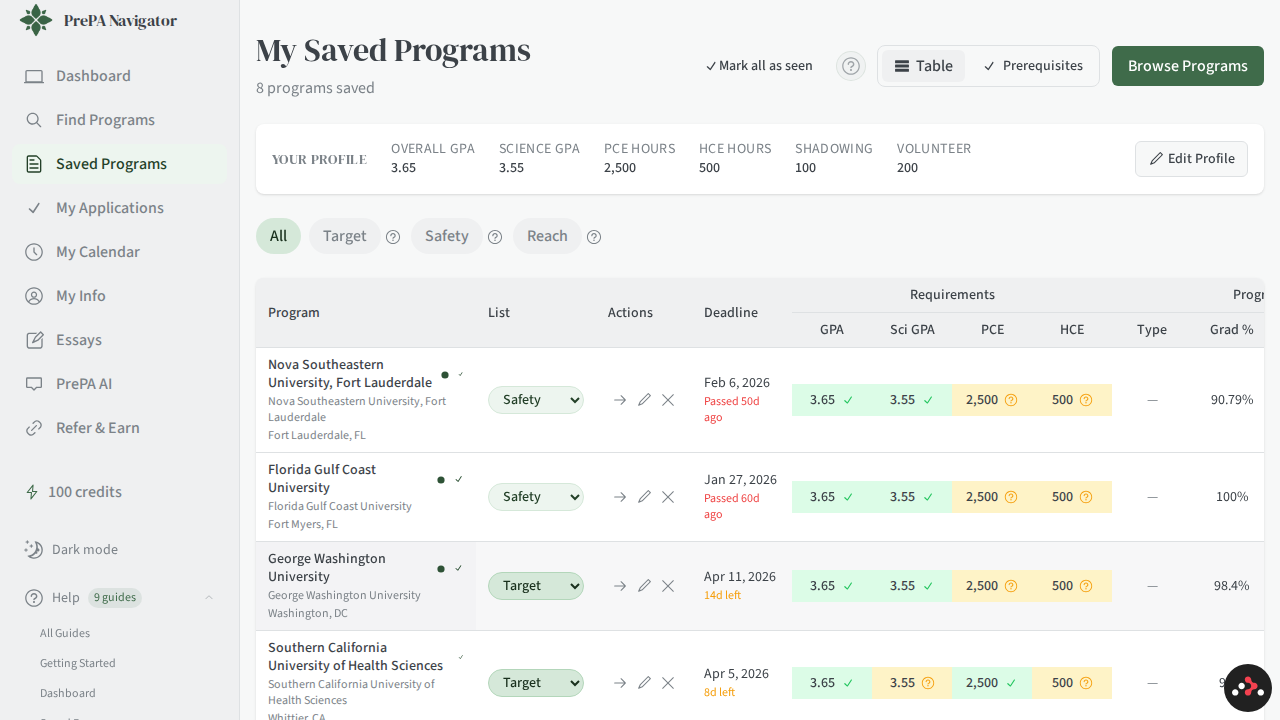Edit the George Washington University entry

tap(644, 586)
